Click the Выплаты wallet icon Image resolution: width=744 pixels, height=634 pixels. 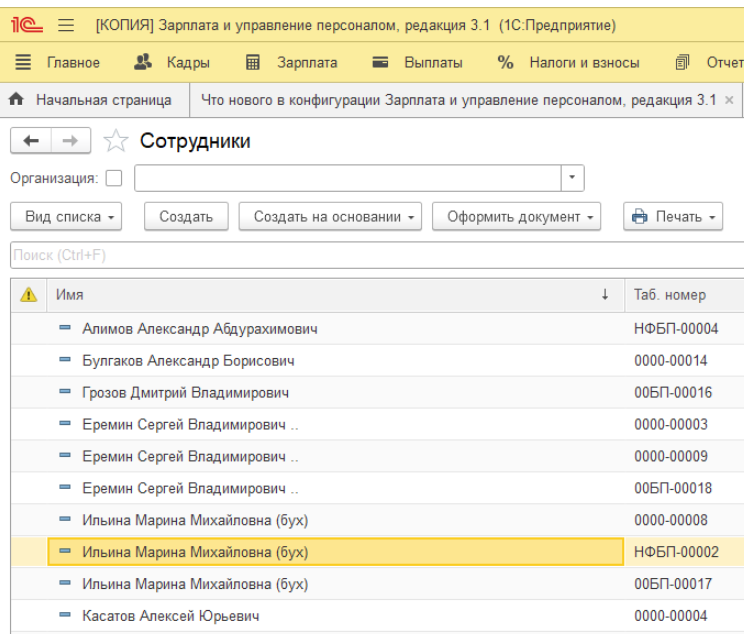380,62
